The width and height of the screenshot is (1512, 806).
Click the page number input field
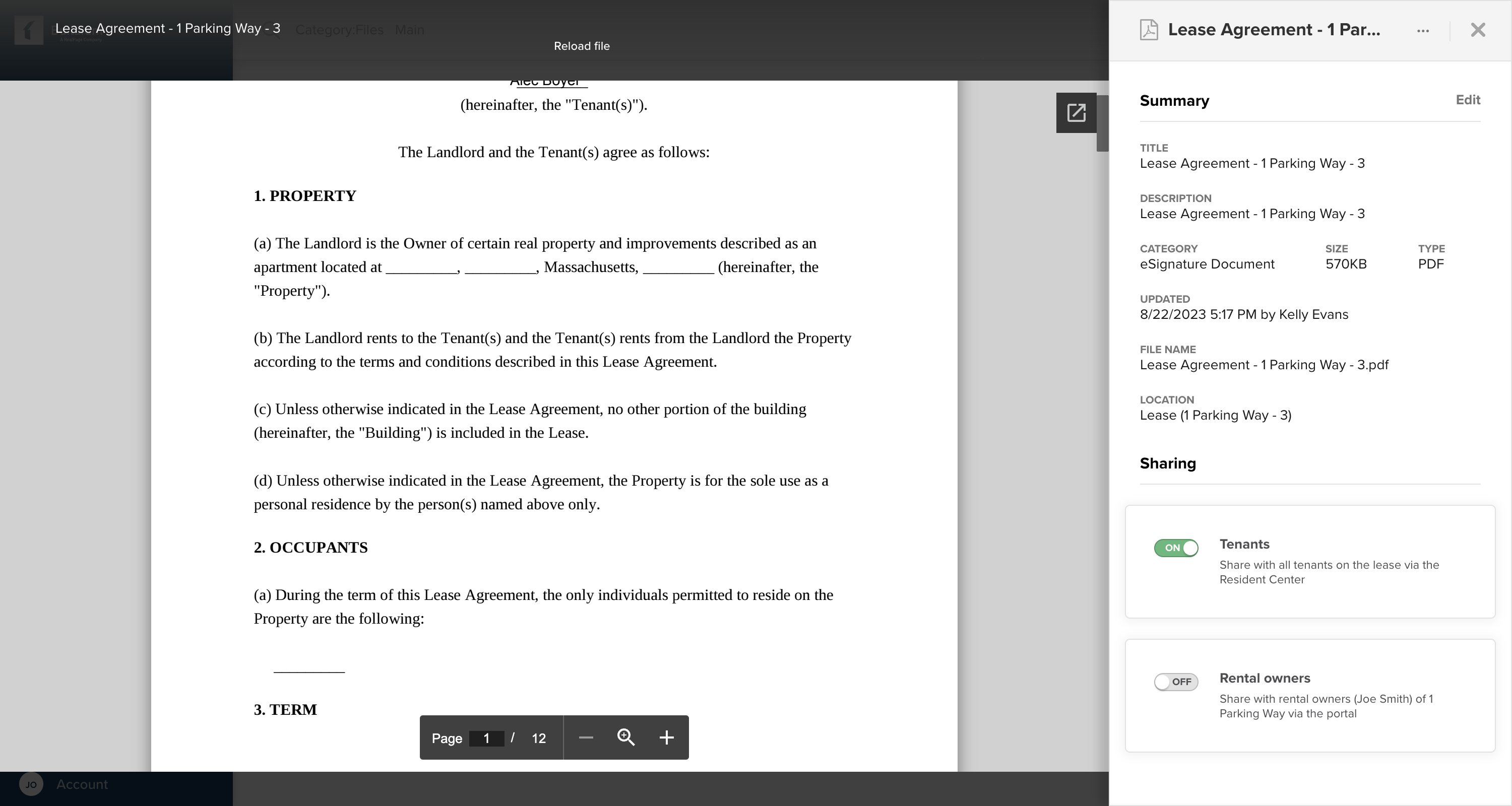[x=486, y=738]
